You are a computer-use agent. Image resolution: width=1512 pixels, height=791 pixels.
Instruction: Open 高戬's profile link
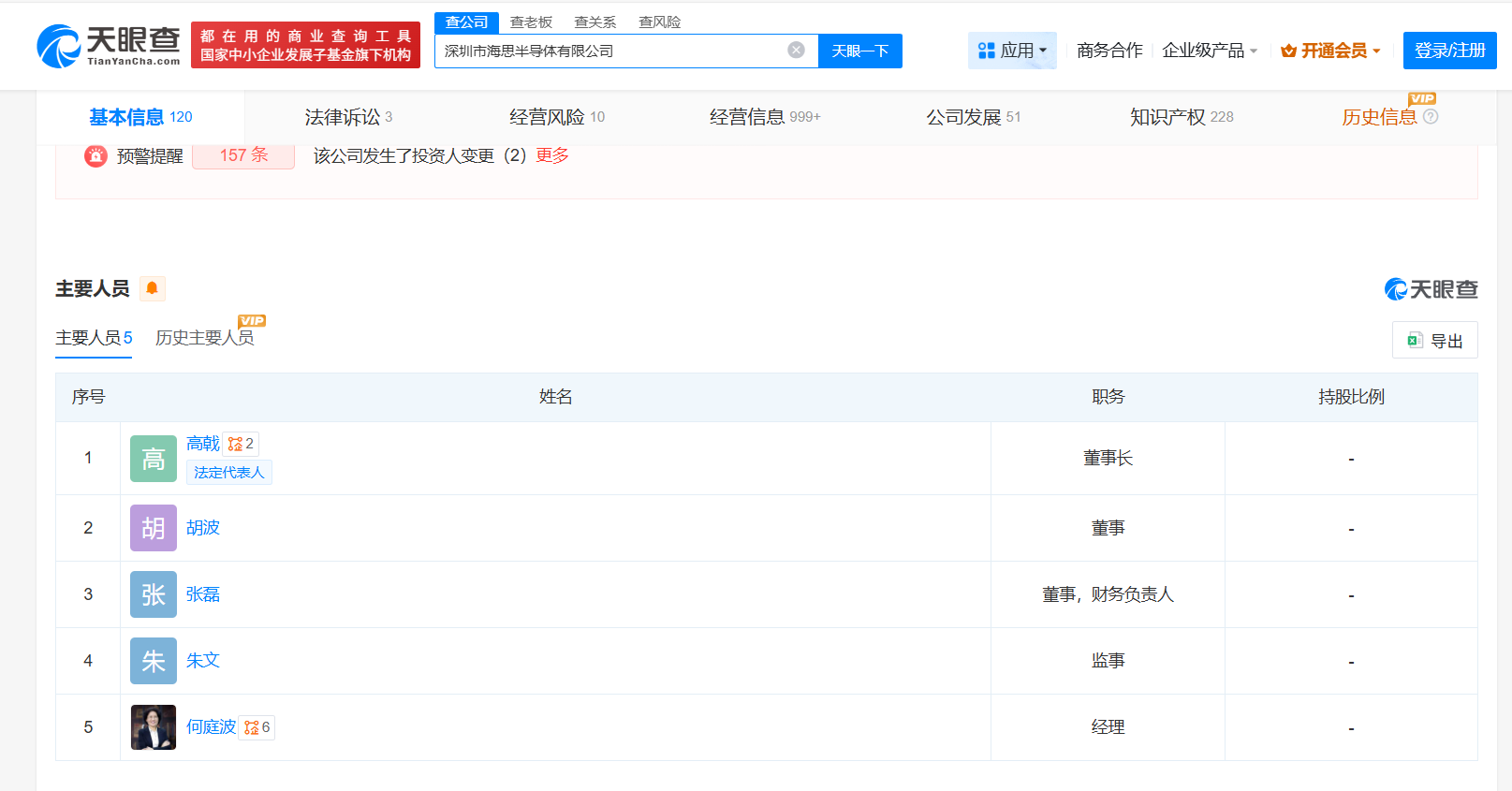tap(202, 444)
